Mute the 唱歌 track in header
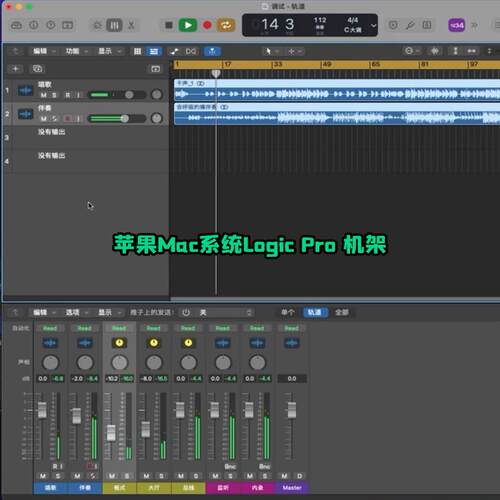Screen dimensions: 500x500 44,95
